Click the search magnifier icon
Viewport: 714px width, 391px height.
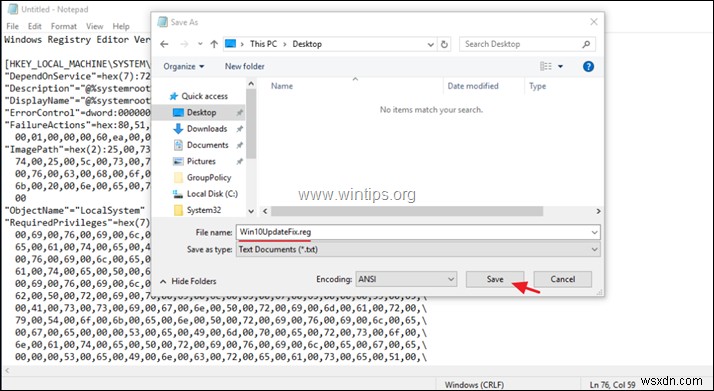(586, 44)
